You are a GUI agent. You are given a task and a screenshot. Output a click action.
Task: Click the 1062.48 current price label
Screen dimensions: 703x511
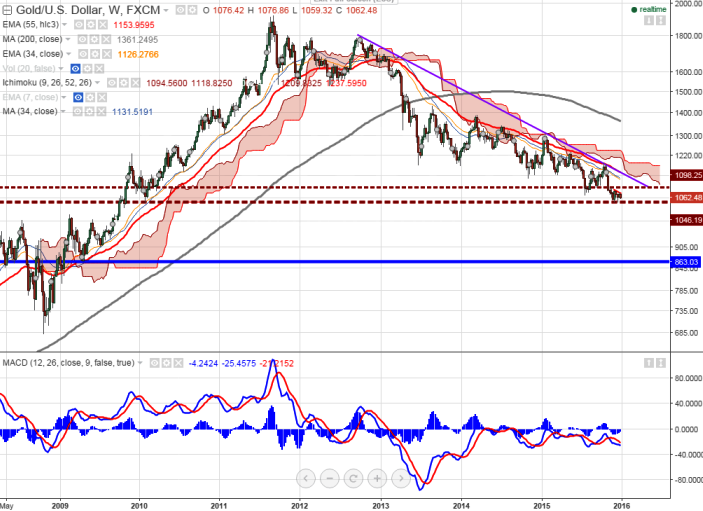point(686,197)
